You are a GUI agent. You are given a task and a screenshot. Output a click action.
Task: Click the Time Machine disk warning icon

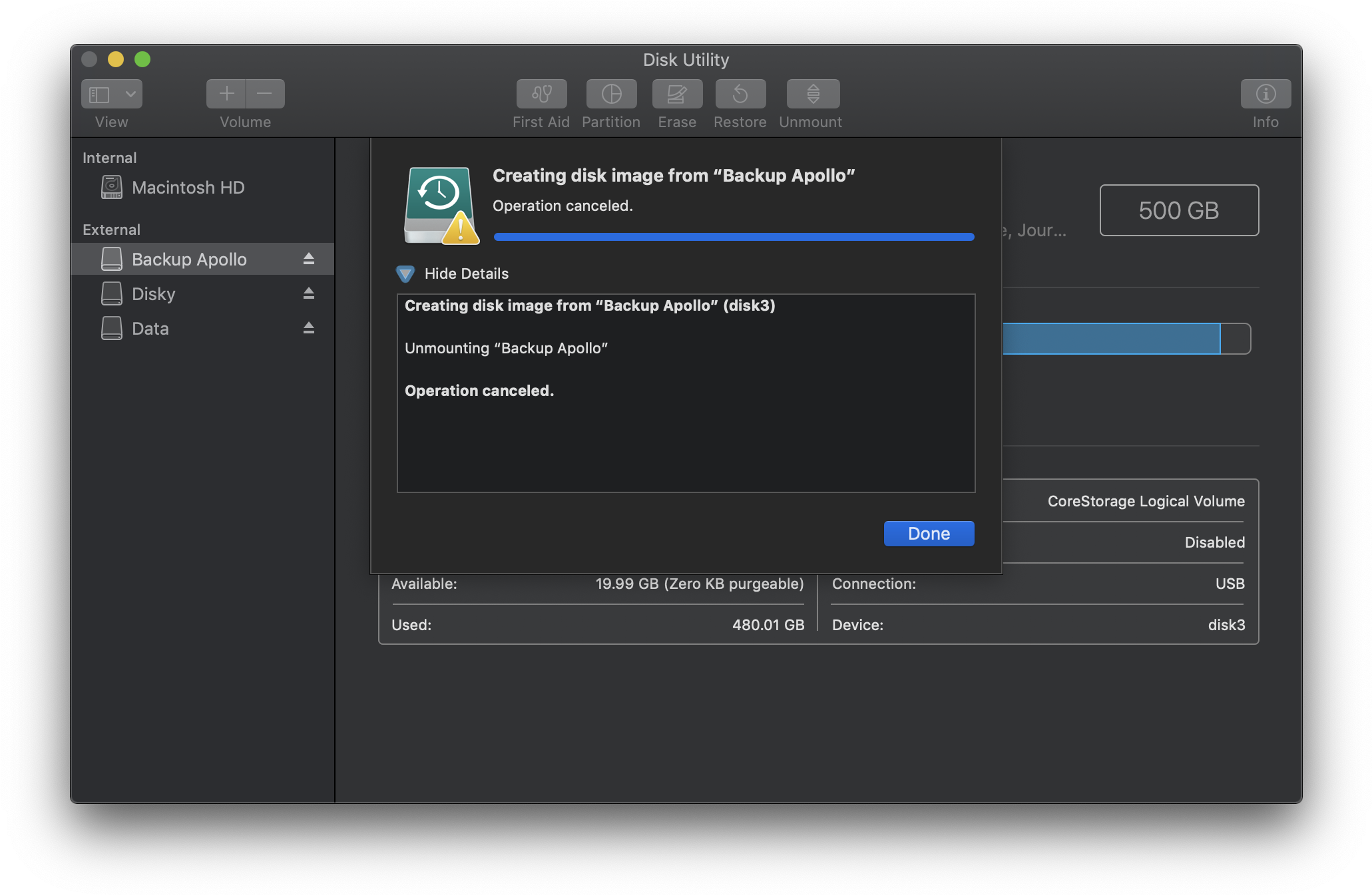click(441, 206)
